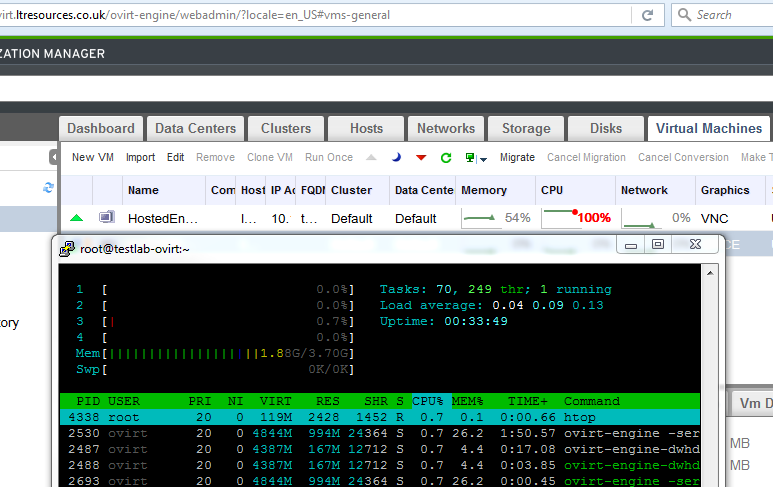Click the VM type icon in HostedEngine row
773x487 pixels.
point(106,217)
